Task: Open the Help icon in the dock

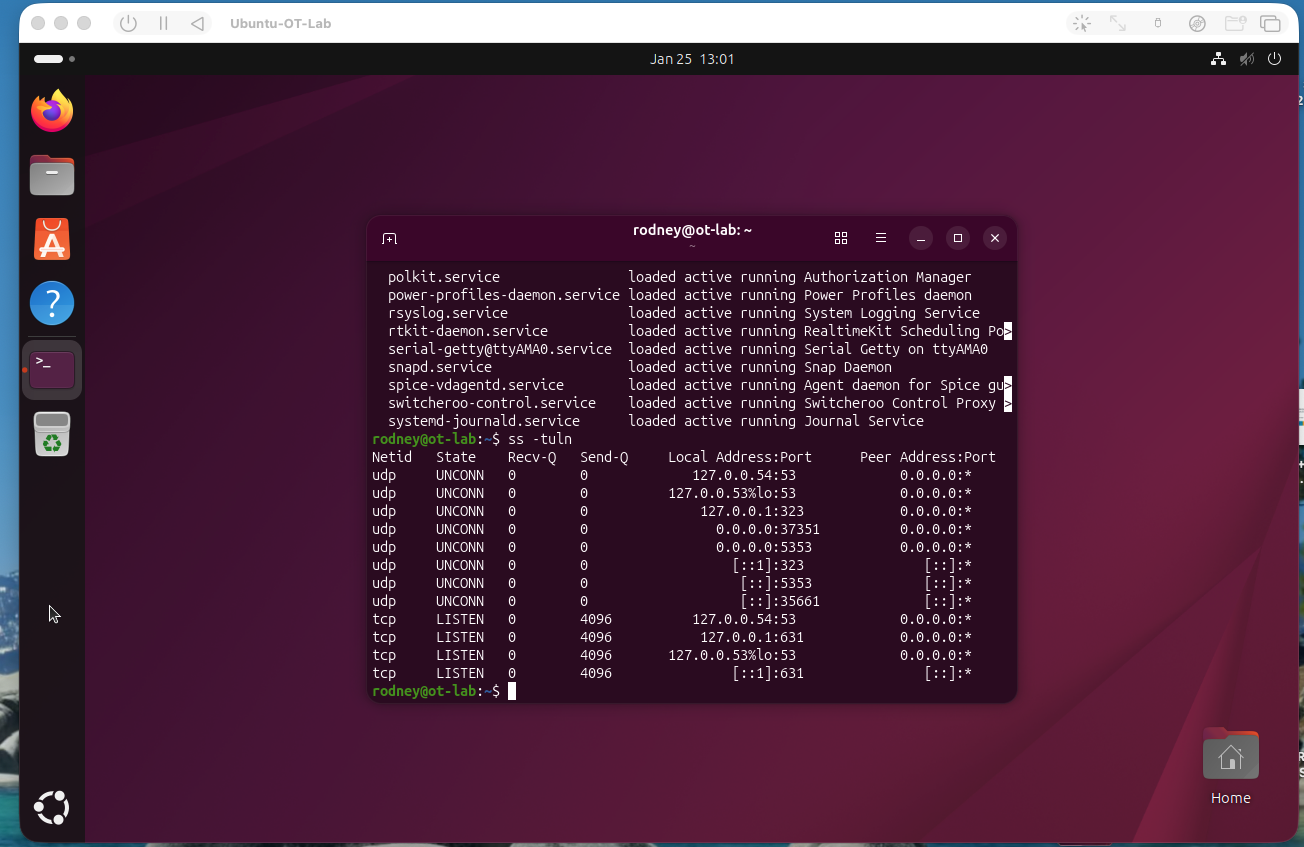Action: 52,303
